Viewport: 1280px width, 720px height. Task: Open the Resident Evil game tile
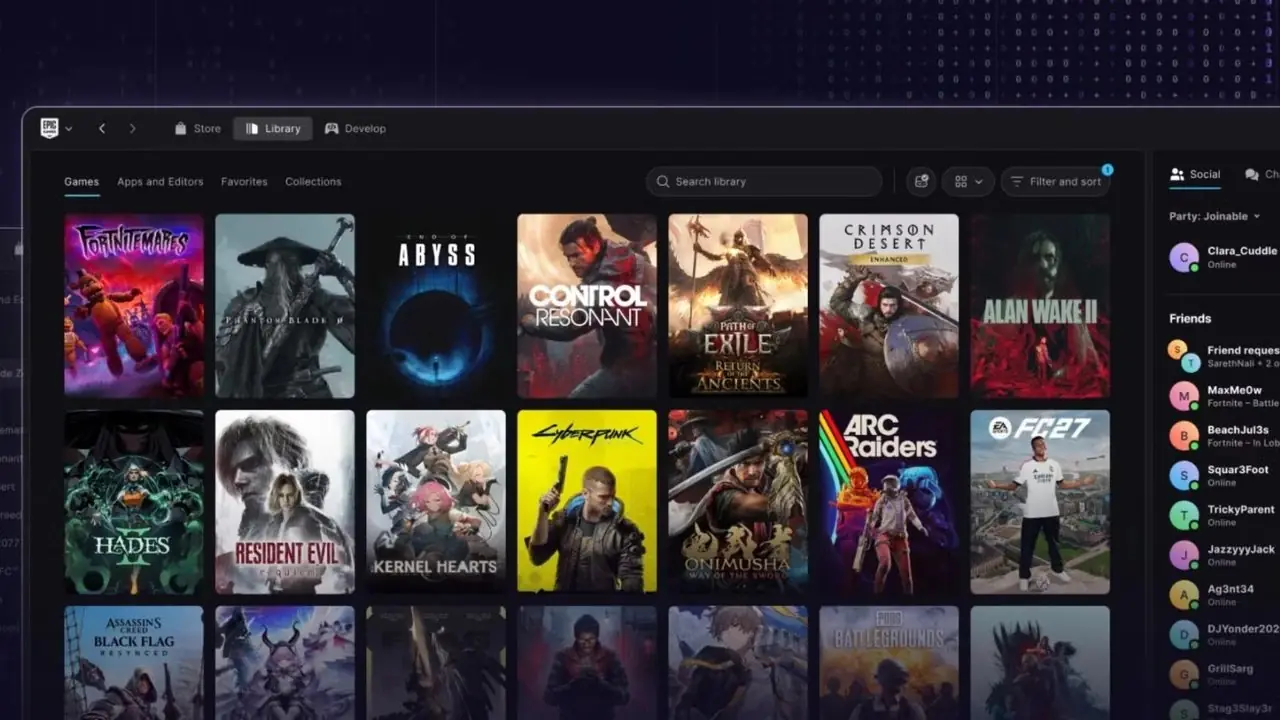coord(285,502)
